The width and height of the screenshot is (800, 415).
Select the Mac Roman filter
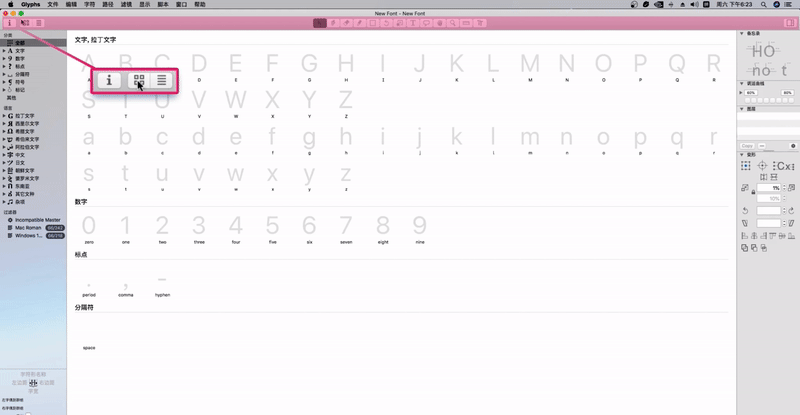tap(30, 227)
